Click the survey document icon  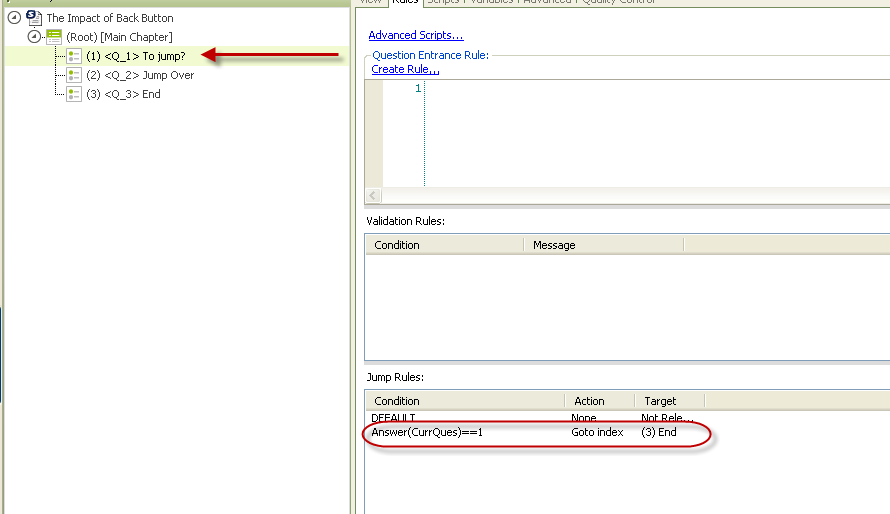tap(33, 18)
